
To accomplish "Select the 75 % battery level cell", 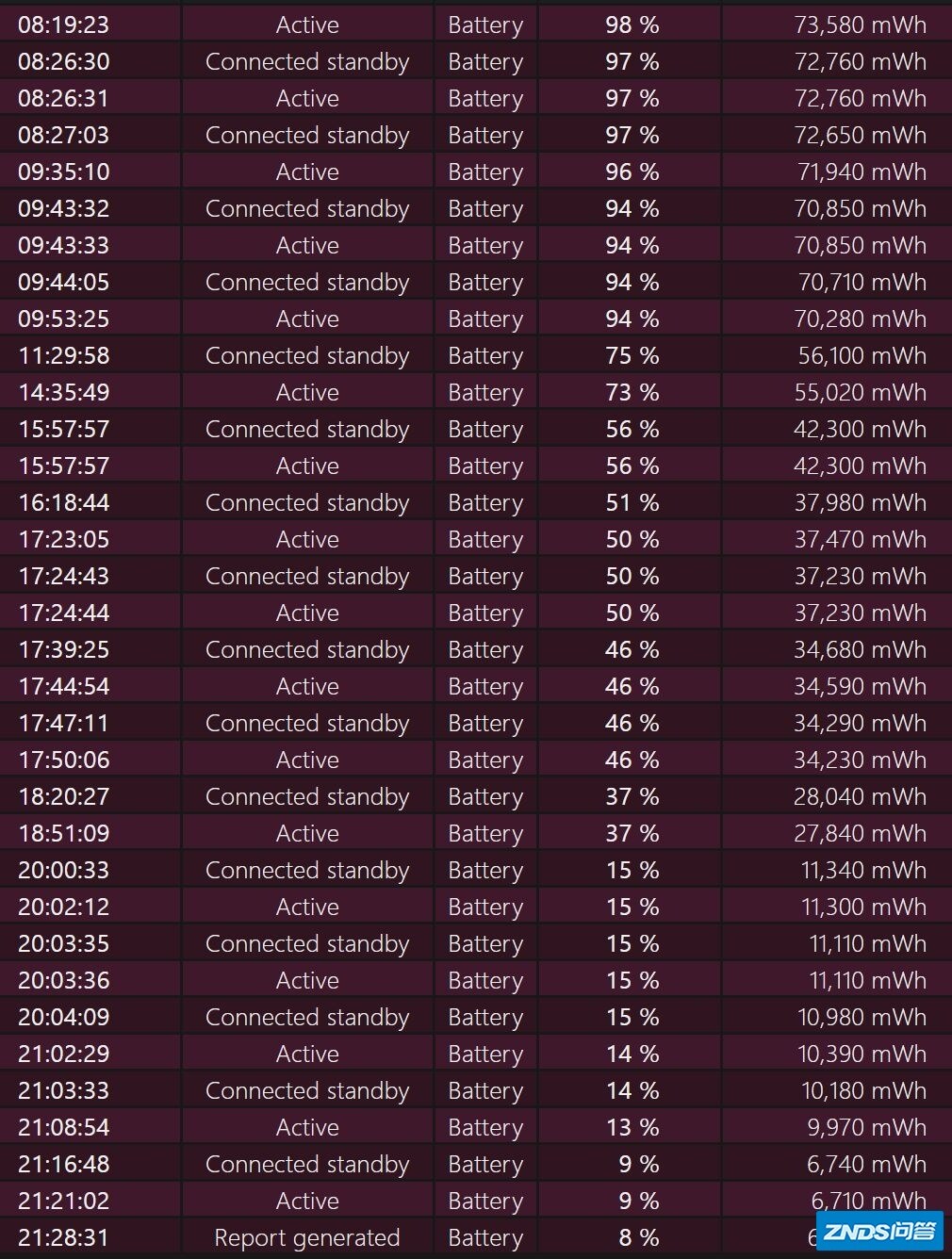I will click(632, 356).
